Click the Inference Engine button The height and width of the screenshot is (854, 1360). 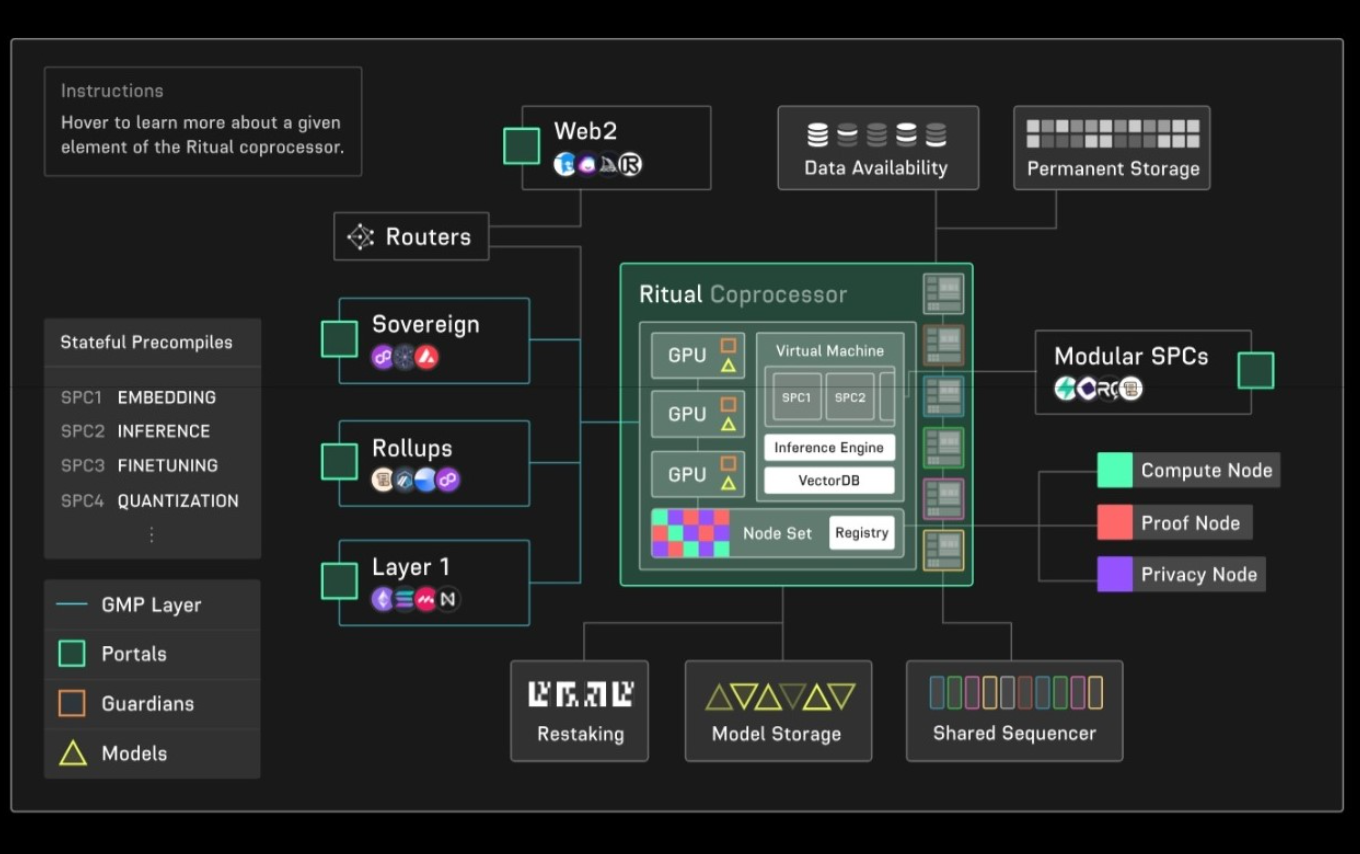tap(830, 448)
